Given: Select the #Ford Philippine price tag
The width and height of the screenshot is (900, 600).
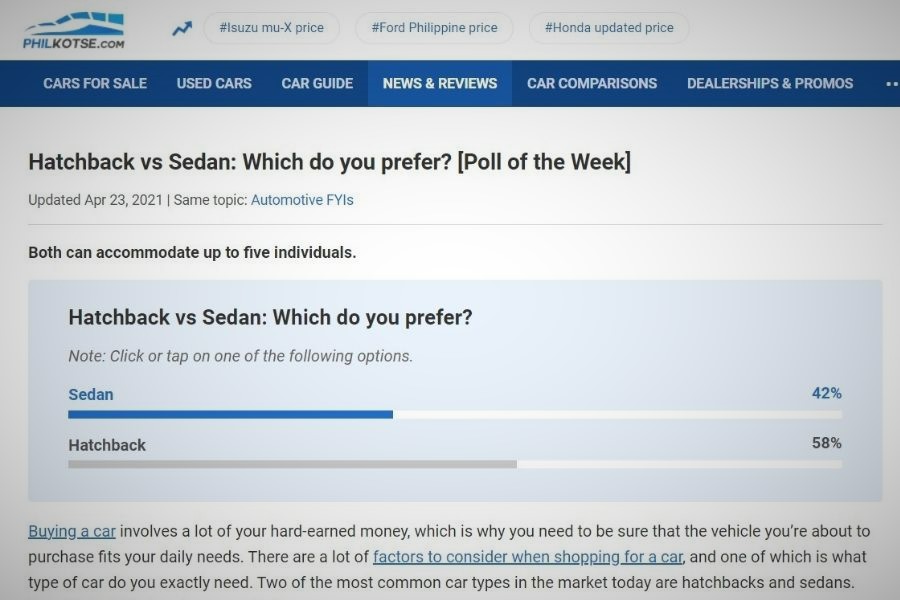Looking at the screenshot, I should pos(435,28).
